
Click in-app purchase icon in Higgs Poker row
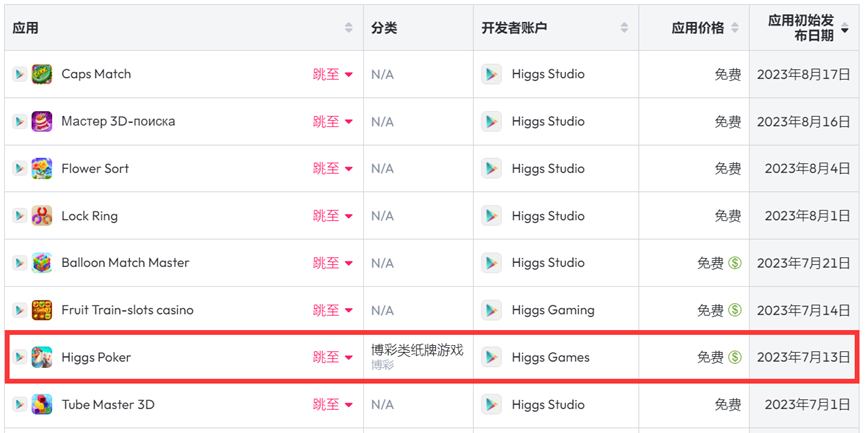[x=735, y=357]
